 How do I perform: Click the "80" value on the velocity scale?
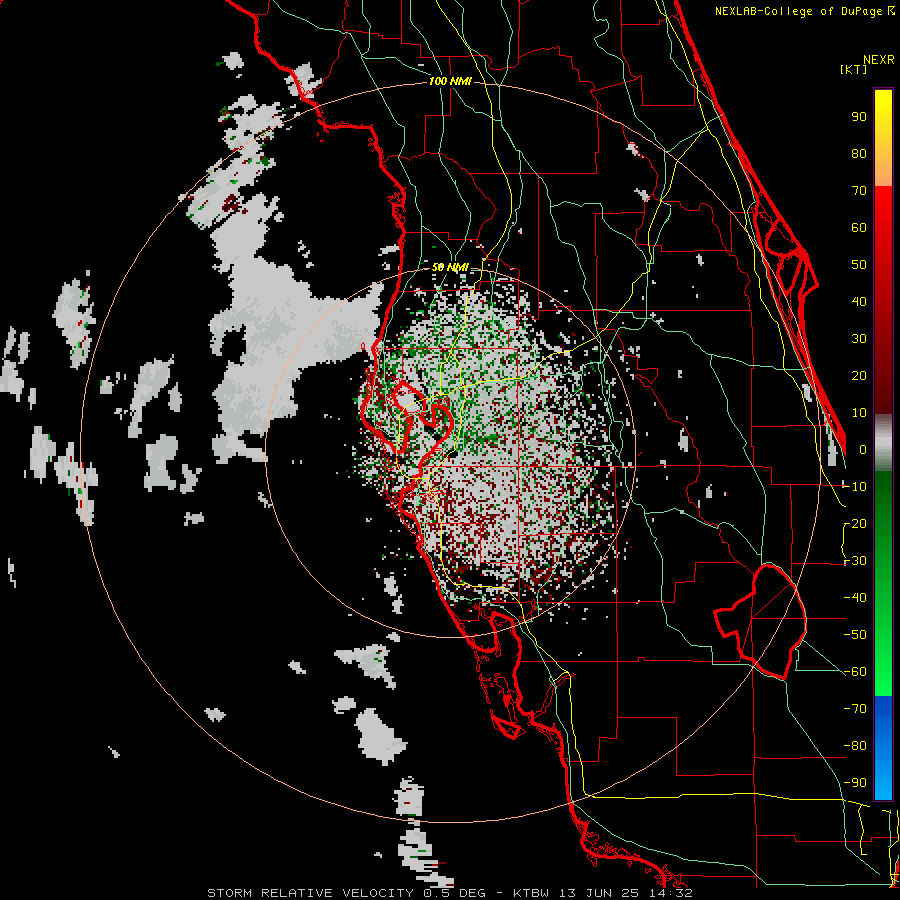pyautogui.click(x=859, y=154)
